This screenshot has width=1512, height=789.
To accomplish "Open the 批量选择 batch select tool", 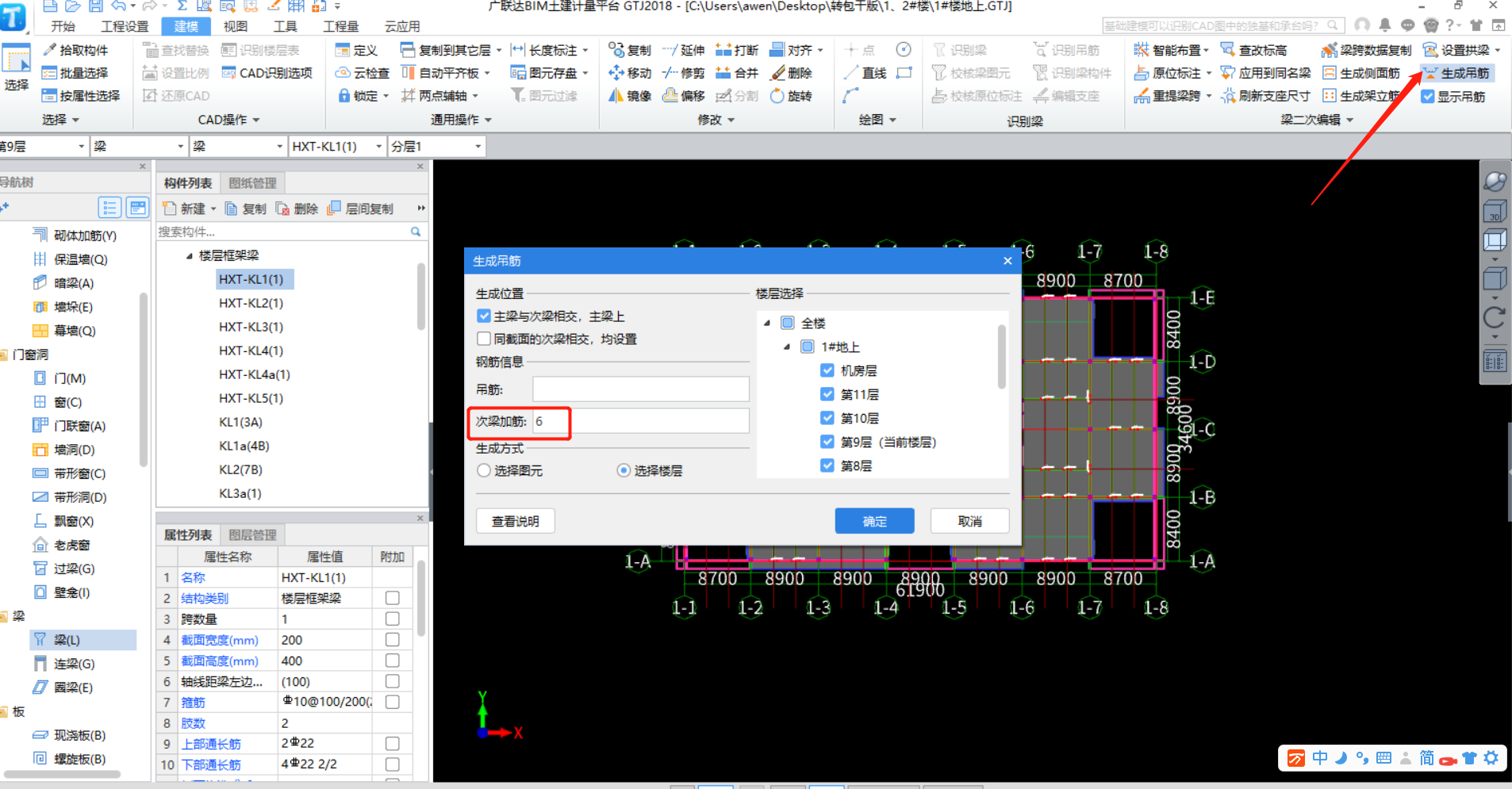I will pos(75,73).
